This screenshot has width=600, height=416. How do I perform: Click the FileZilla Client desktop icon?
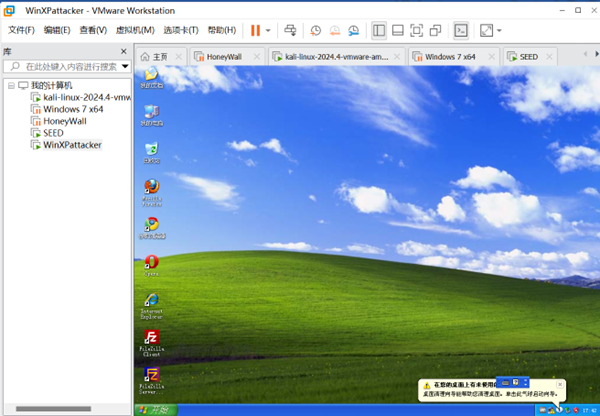point(152,343)
